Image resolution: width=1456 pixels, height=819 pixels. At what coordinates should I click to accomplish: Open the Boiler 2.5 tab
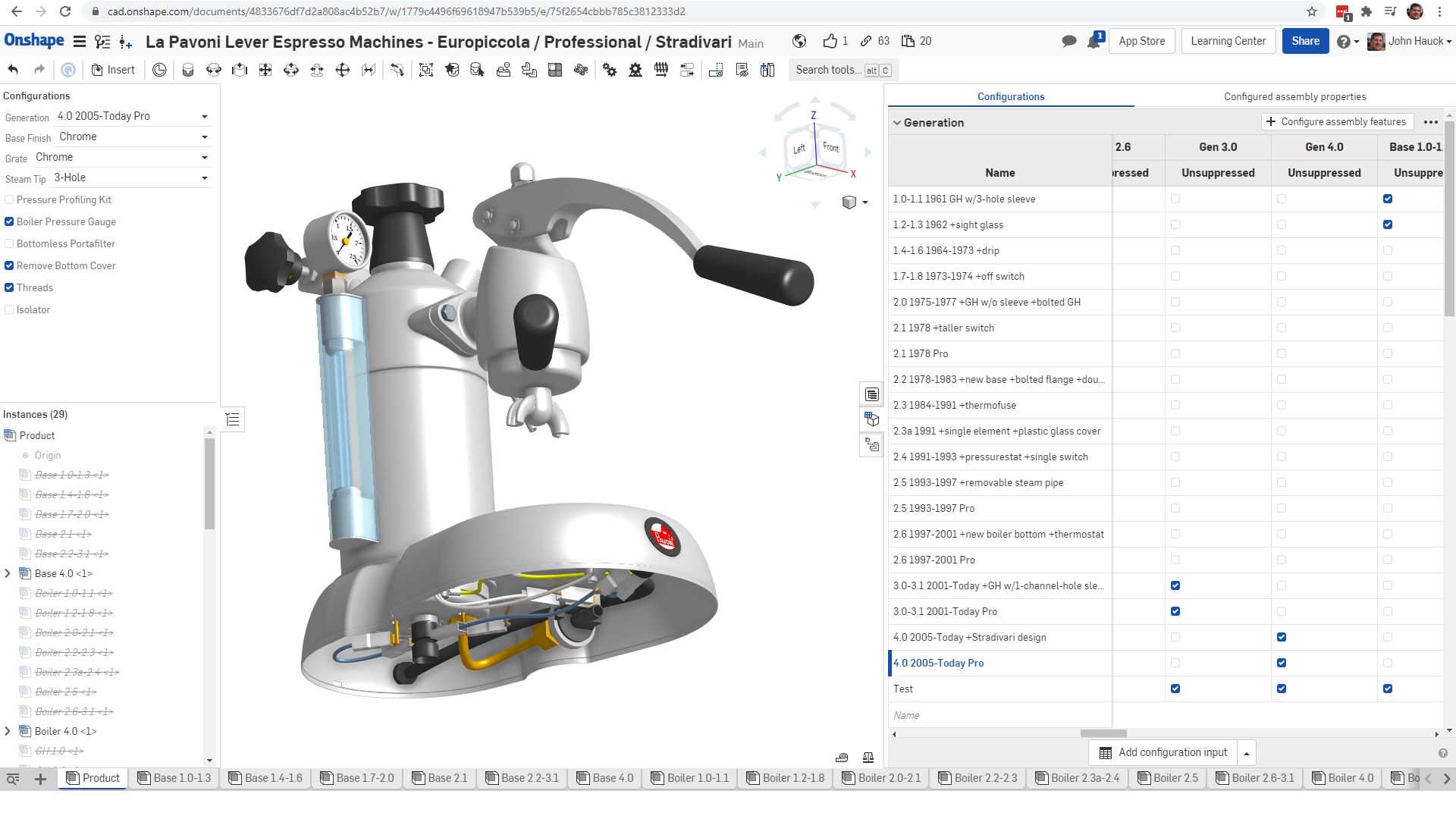click(x=1168, y=778)
